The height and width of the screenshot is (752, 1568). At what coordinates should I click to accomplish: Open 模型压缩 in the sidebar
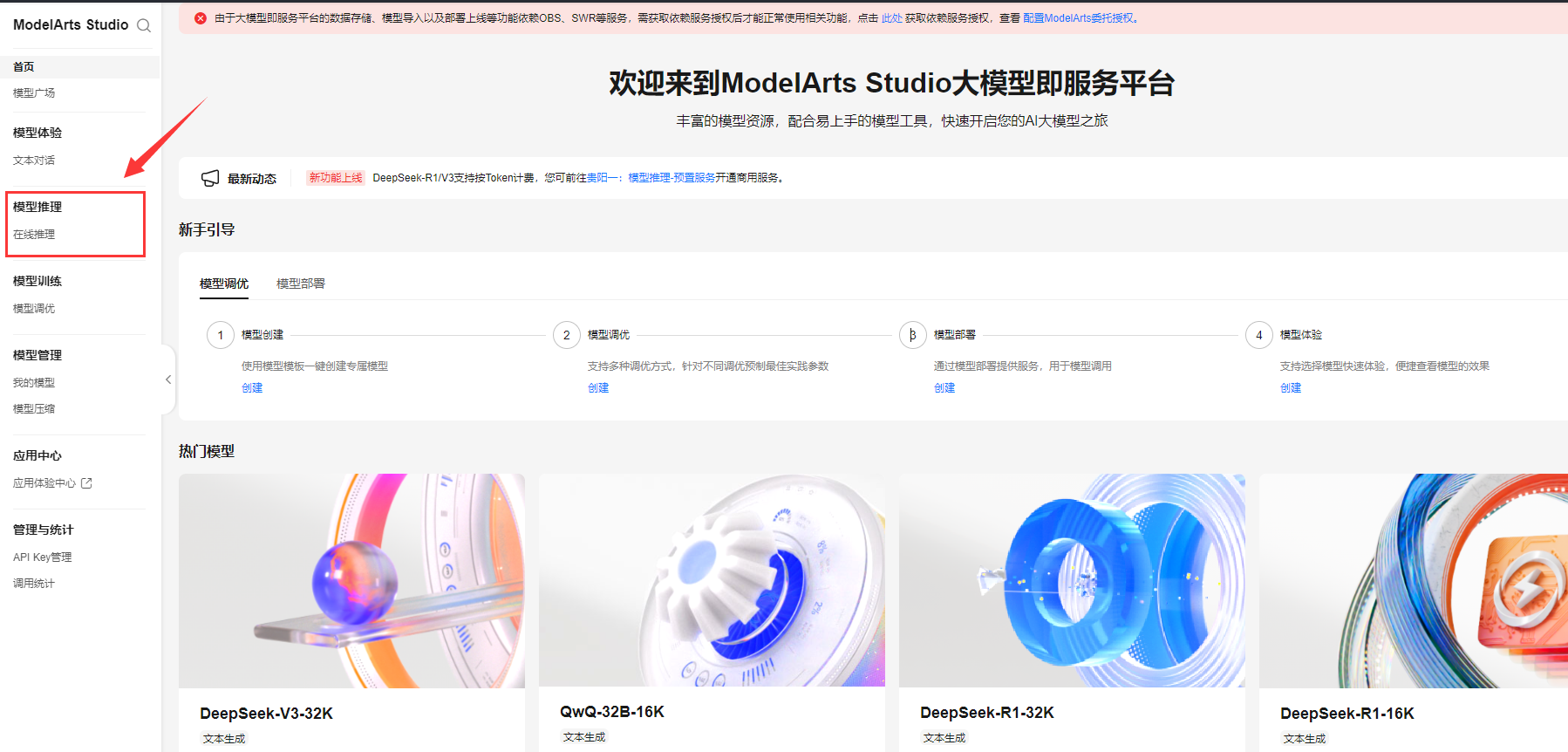pos(34,409)
